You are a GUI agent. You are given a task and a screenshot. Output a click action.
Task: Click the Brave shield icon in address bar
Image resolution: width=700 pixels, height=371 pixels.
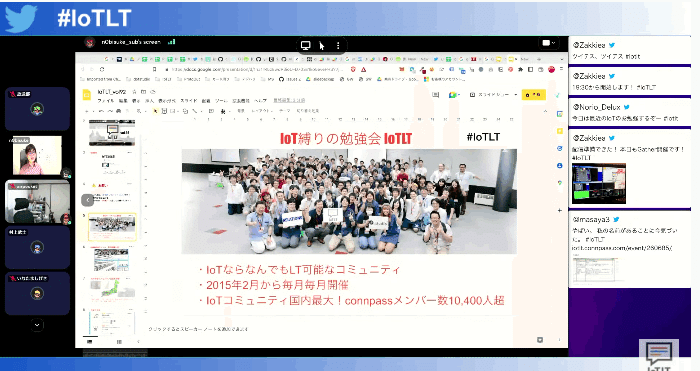click(x=353, y=70)
